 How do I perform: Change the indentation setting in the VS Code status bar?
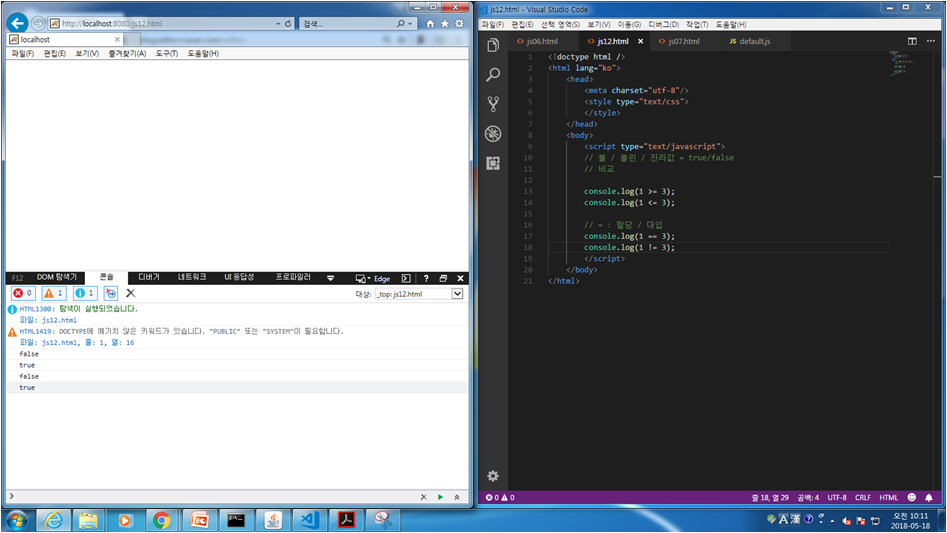coord(807,497)
